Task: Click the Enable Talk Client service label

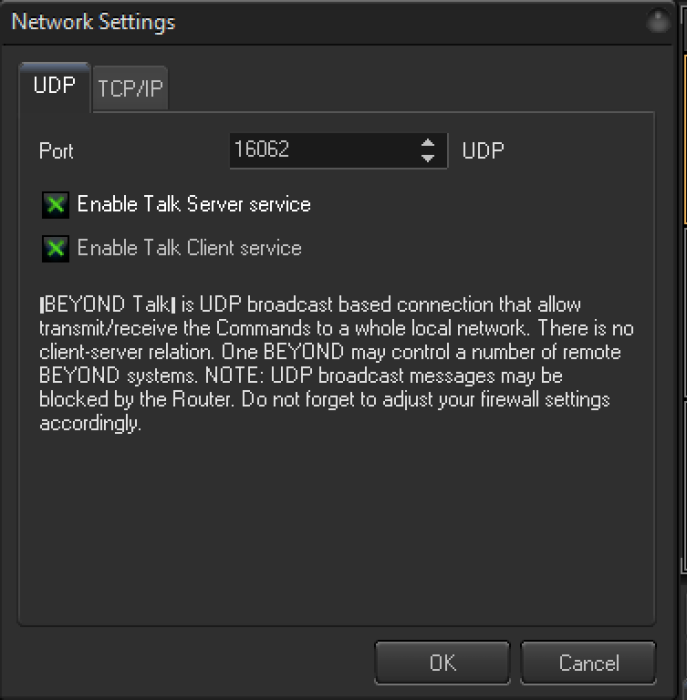Action: coord(189,248)
